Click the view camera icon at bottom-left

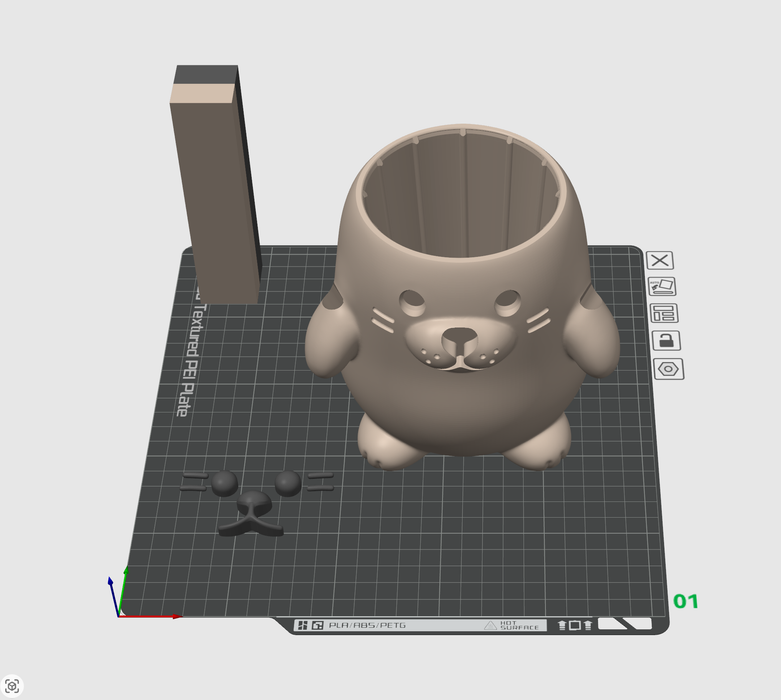coord(12,686)
